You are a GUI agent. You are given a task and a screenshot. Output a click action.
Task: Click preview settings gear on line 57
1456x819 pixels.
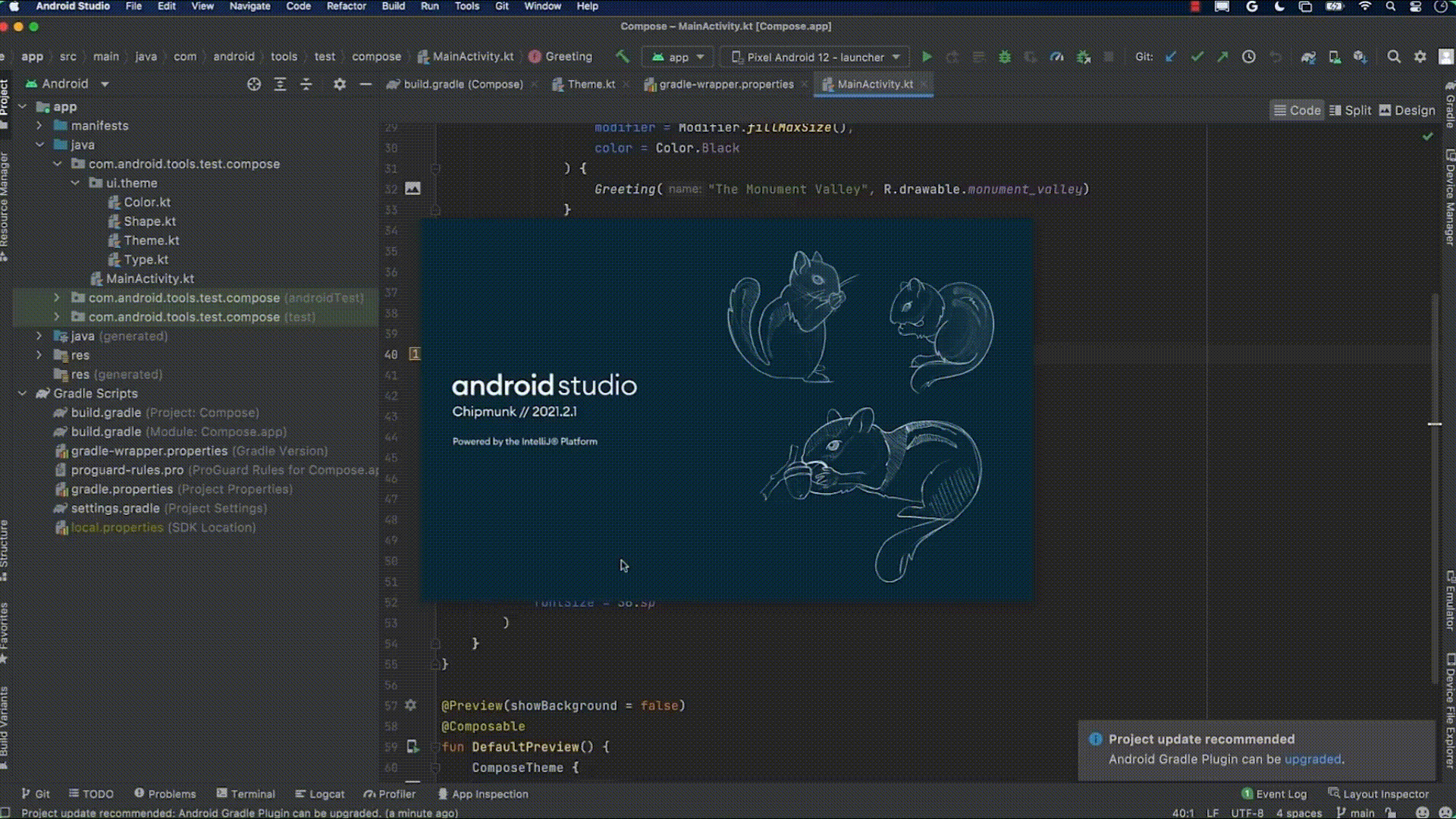[x=411, y=705]
